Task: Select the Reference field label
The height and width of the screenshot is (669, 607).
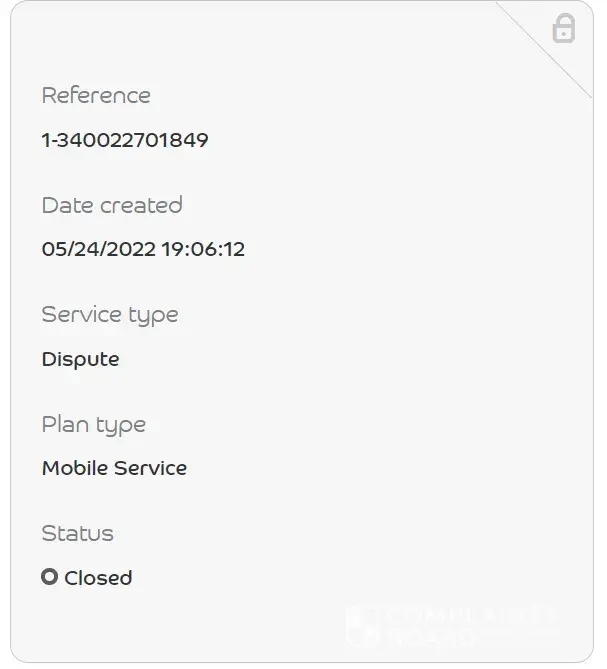Action: [x=96, y=96]
